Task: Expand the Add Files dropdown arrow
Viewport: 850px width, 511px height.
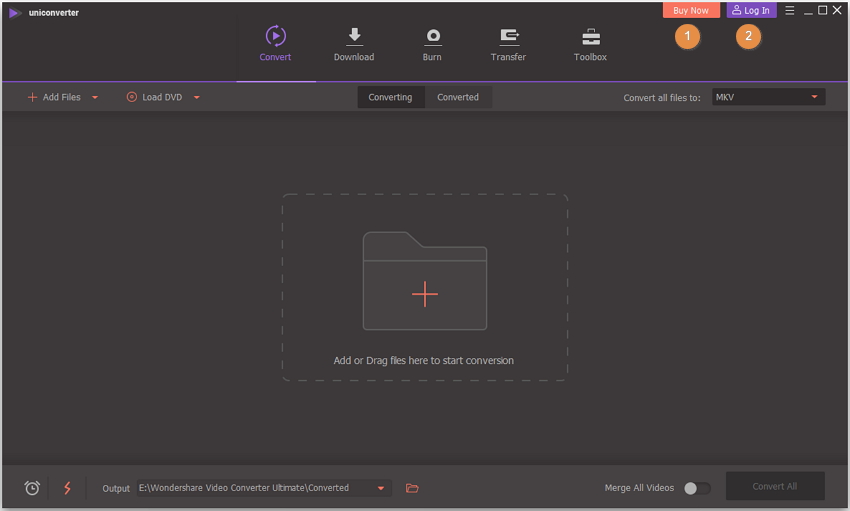Action: click(x=95, y=98)
